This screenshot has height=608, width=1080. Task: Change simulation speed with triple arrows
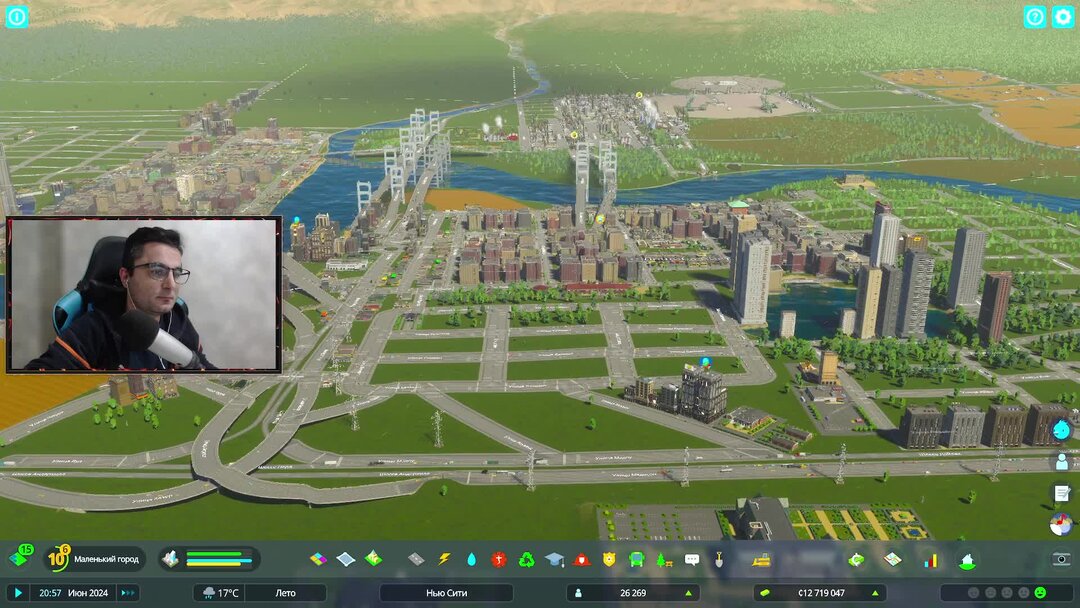tap(127, 592)
